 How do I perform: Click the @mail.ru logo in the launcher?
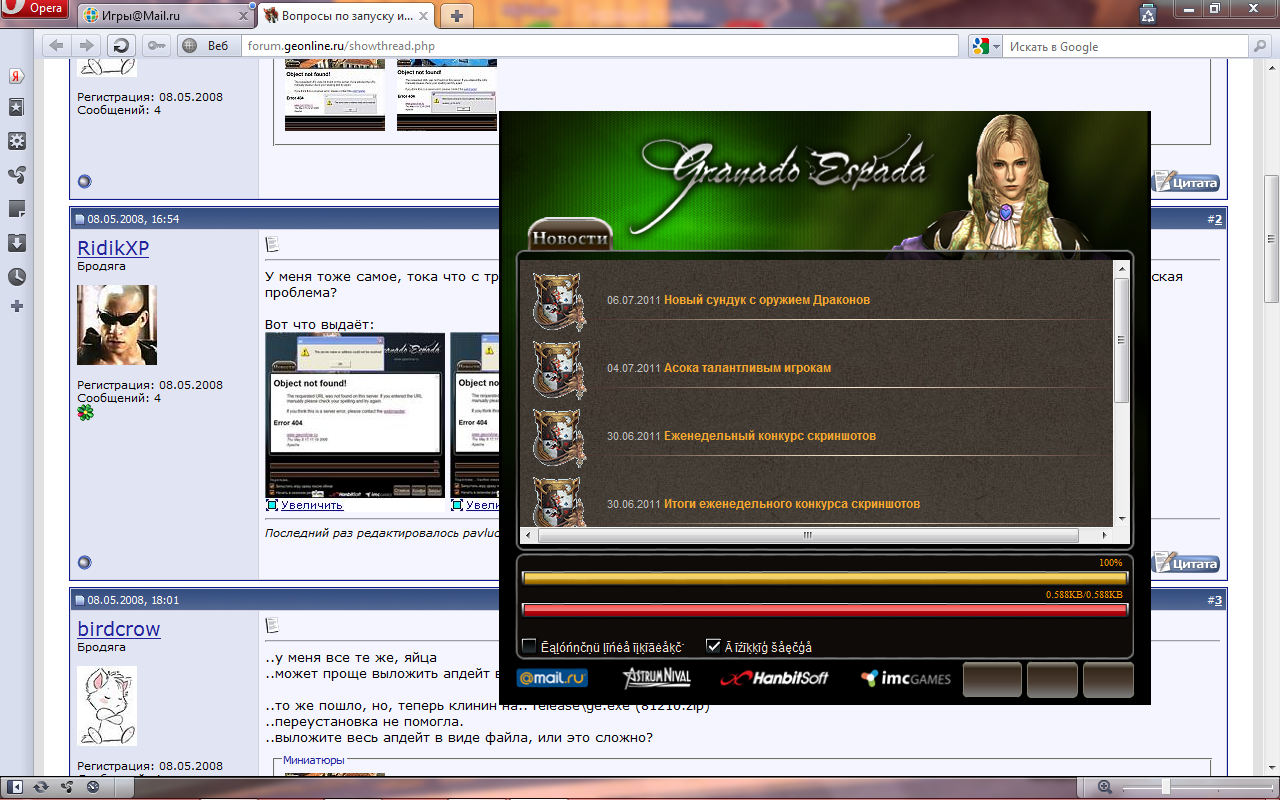552,679
